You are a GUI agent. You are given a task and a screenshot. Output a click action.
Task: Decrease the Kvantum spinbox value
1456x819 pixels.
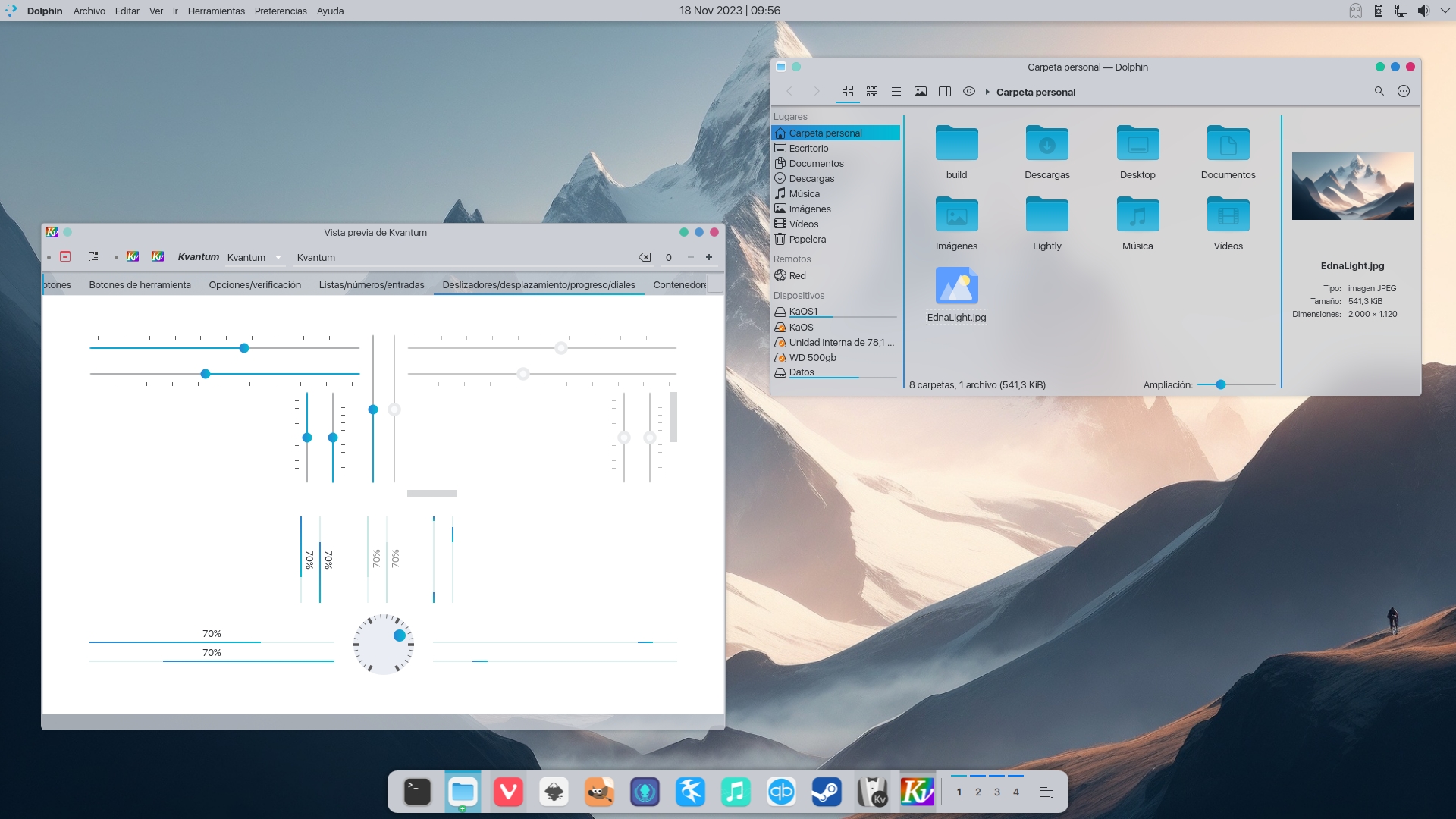pyautogui.click(x=690, y=257)
